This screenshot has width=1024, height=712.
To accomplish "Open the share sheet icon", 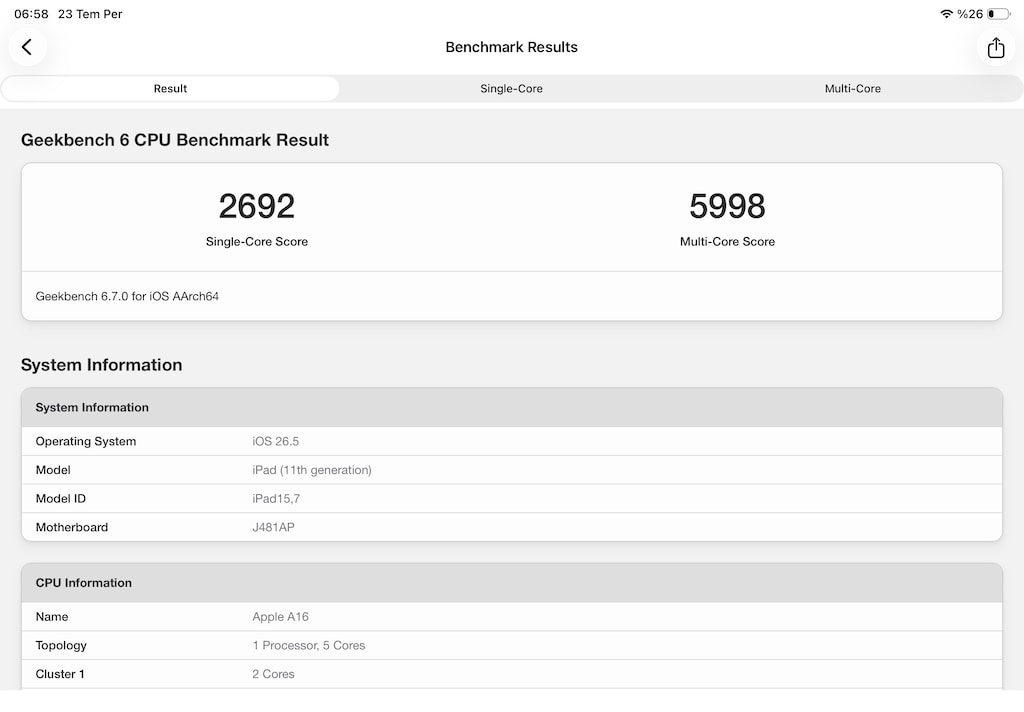I will coord(995,47).
